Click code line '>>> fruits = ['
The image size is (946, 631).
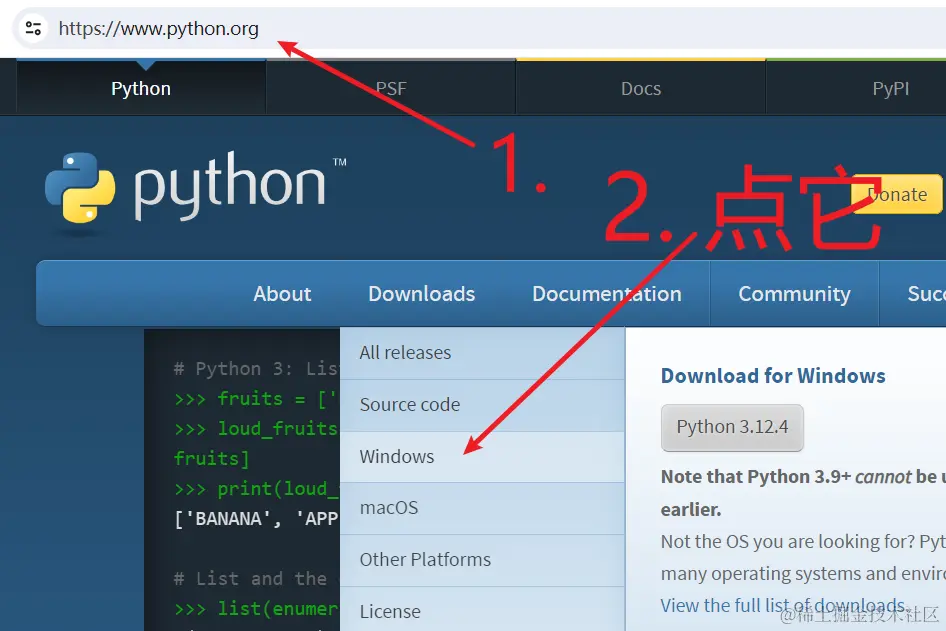pyautogui.click(x=256, y=399)
